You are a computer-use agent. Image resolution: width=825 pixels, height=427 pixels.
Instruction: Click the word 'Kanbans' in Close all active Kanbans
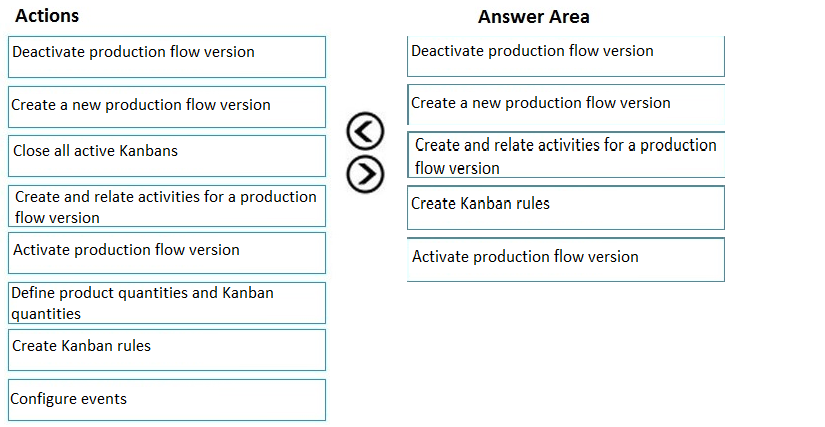click(x=148, y=151)
